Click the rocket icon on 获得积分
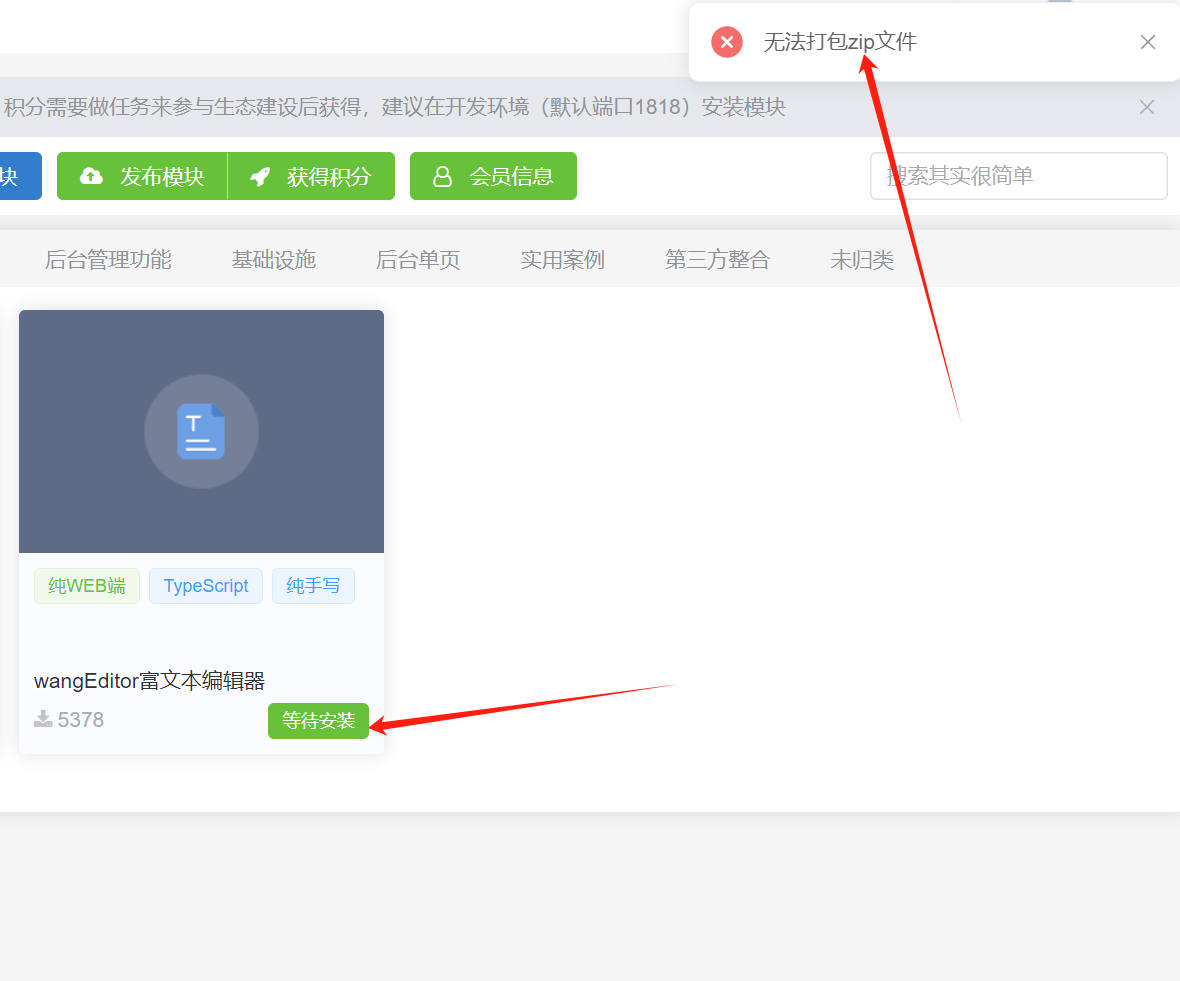This screenshot has height=981, width=1180. click(x=260, y=177)
